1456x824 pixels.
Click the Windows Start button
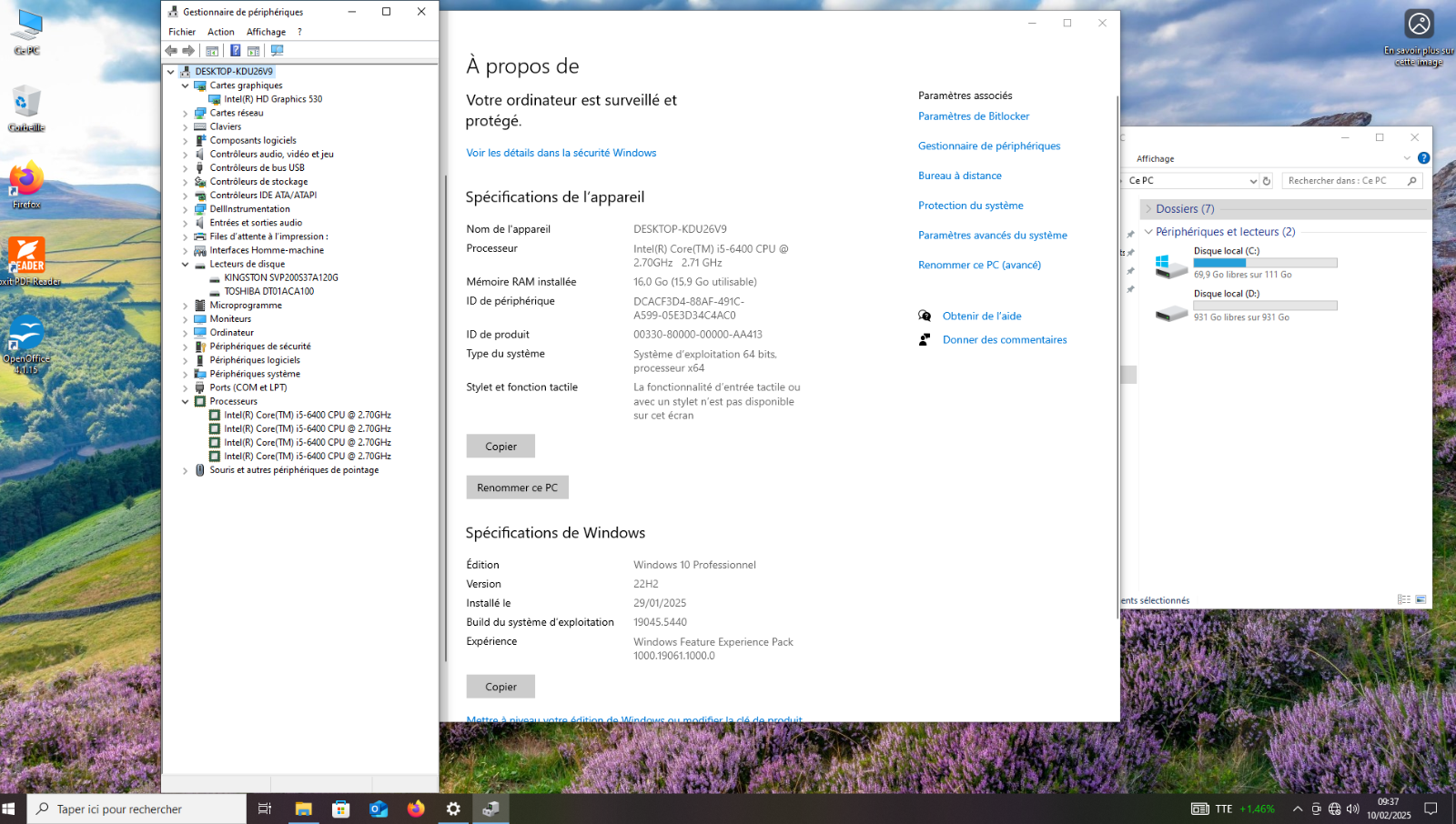[8, 809]
